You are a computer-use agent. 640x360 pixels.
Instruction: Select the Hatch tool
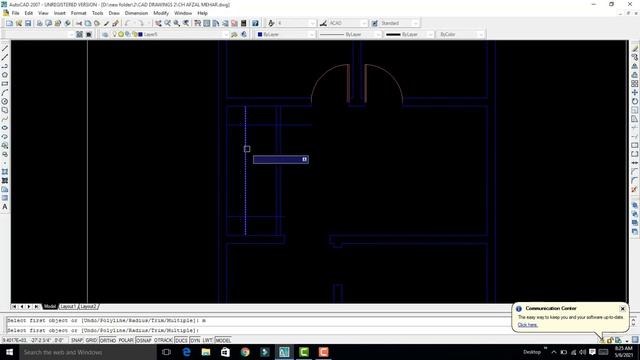point(5,180)
